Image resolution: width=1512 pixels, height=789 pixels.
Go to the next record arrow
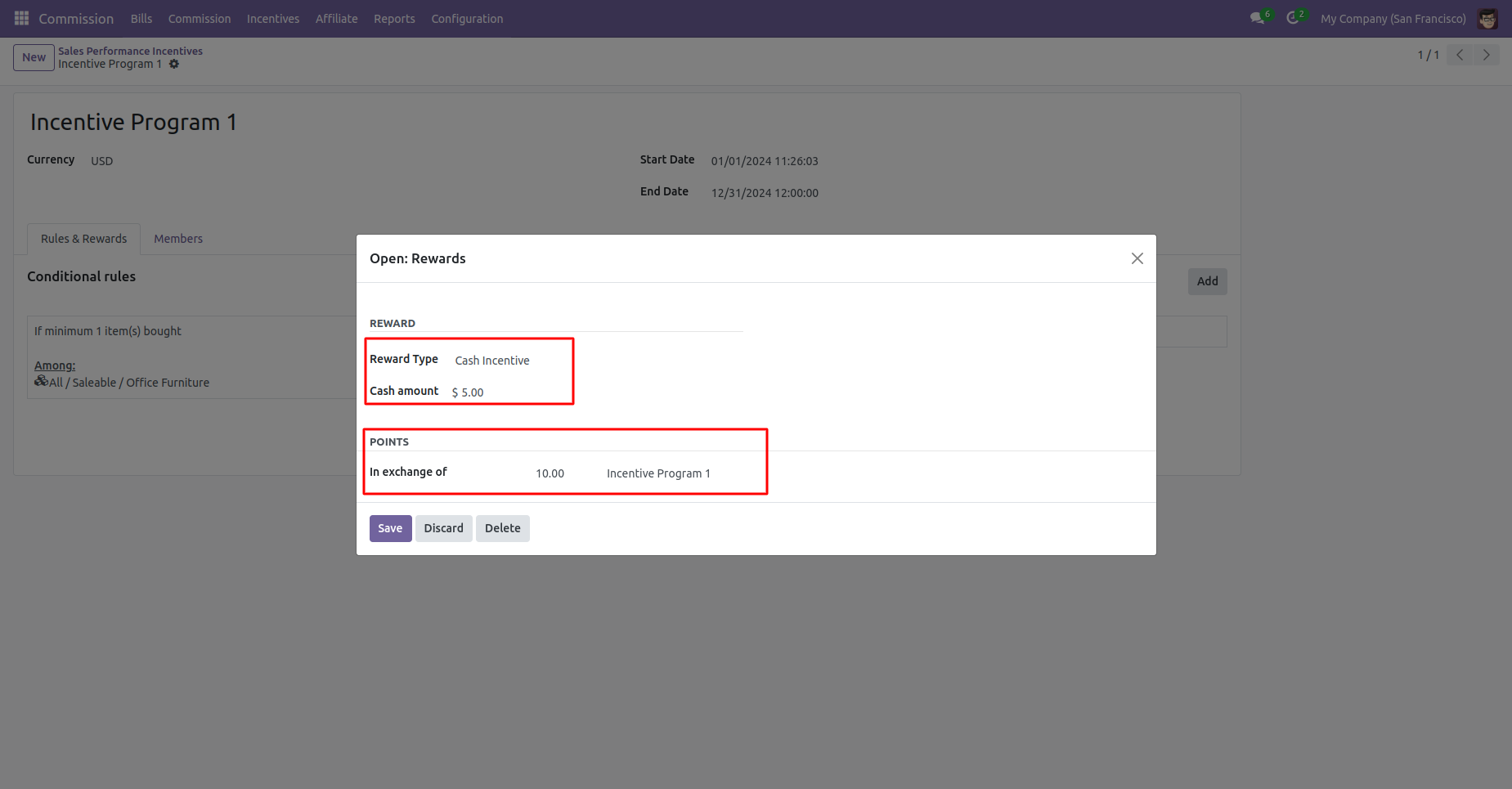pyautogui.click(x=1486, y=55)
